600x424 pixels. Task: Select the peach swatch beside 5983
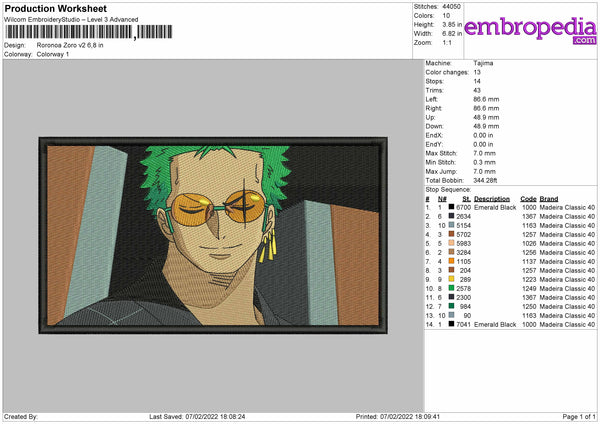pos(451,243)
